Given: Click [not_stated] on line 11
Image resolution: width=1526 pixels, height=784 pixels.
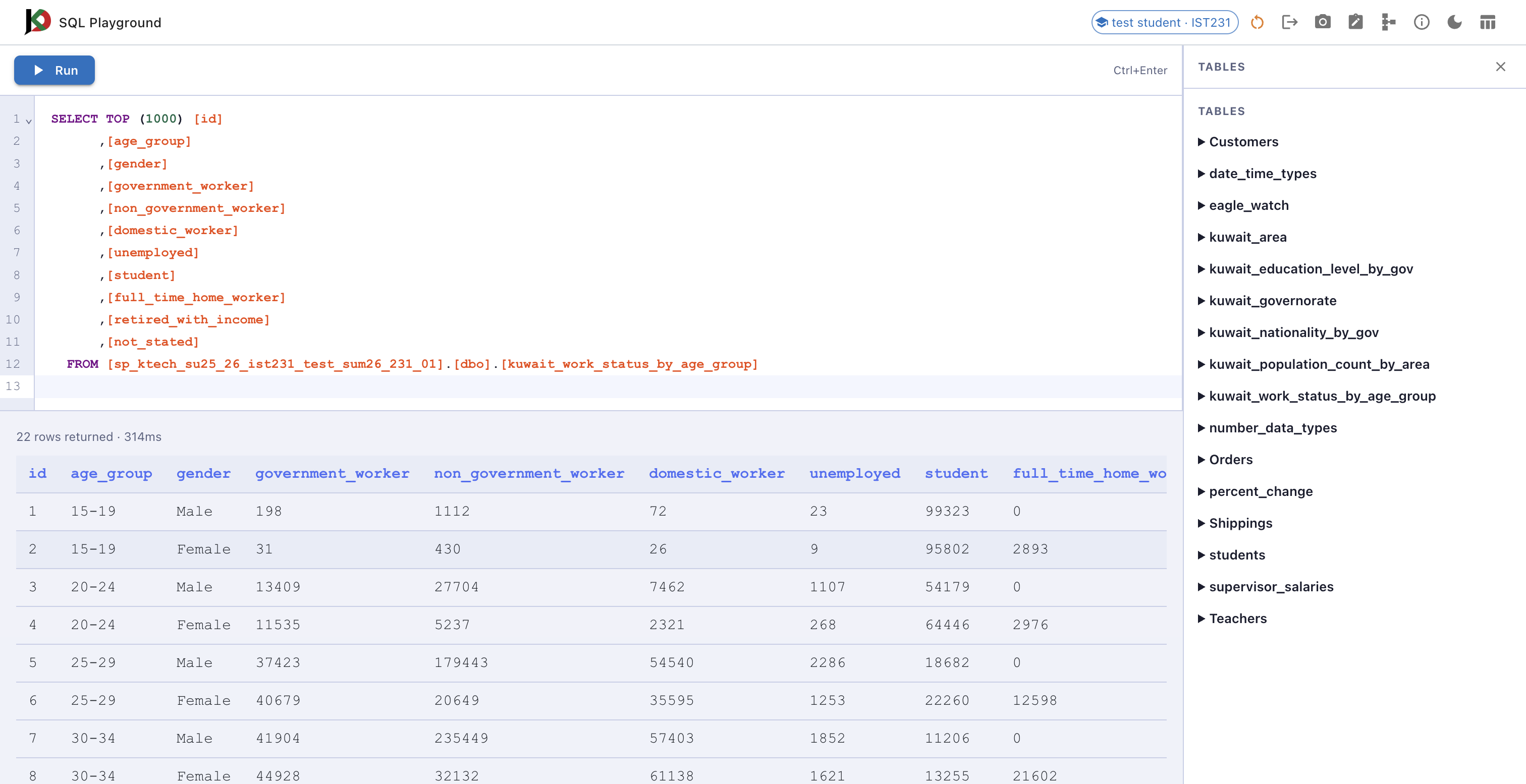Looking at the screenshot, I should pyautogui.click(x=153, y=342).
